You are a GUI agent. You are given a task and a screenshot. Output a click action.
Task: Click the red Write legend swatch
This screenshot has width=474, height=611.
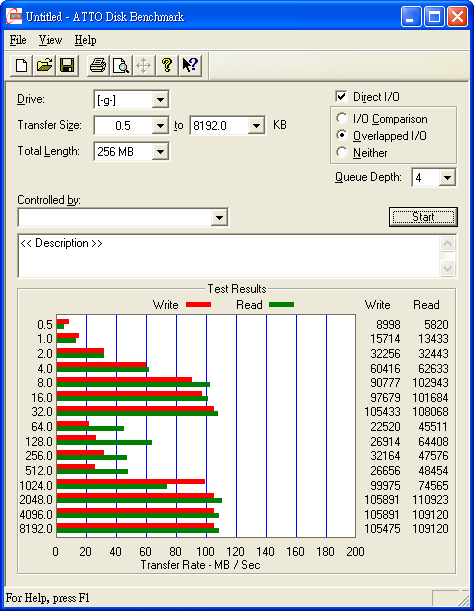(x=198, y=305)
